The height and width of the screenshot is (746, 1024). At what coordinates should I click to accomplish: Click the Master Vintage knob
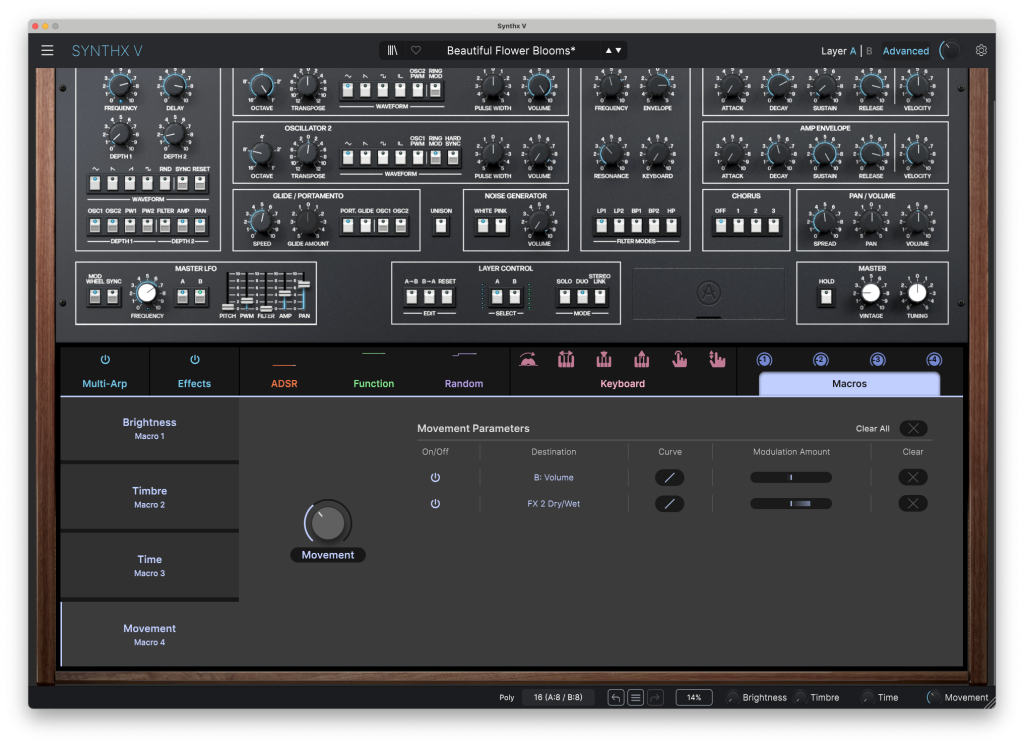pyautogui.click(x=871, y=293)
